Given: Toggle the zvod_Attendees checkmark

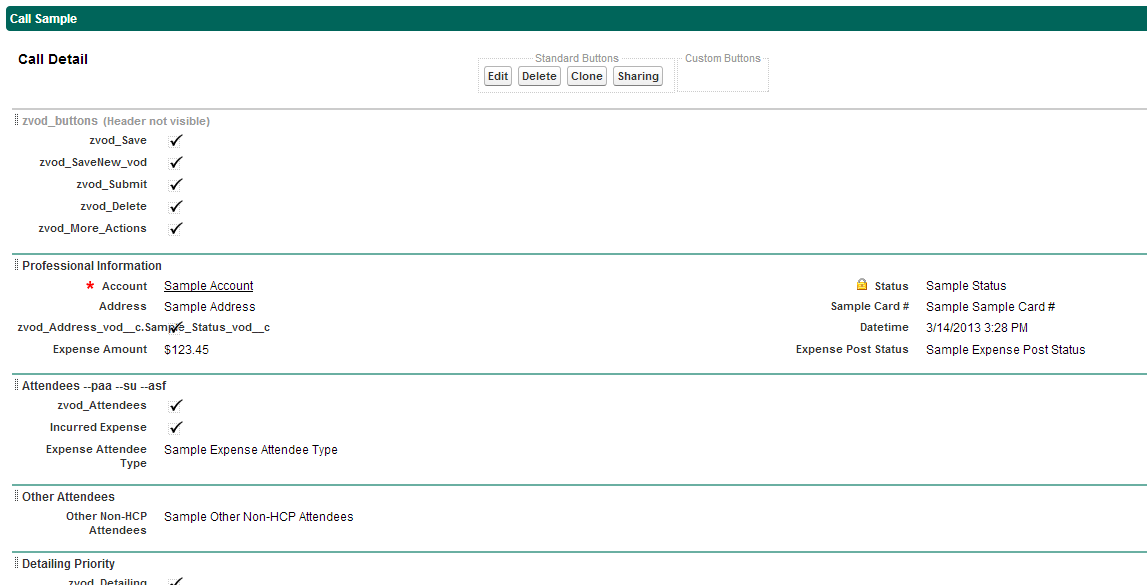Looking at the screenshot, I should [x=176, y=406].
